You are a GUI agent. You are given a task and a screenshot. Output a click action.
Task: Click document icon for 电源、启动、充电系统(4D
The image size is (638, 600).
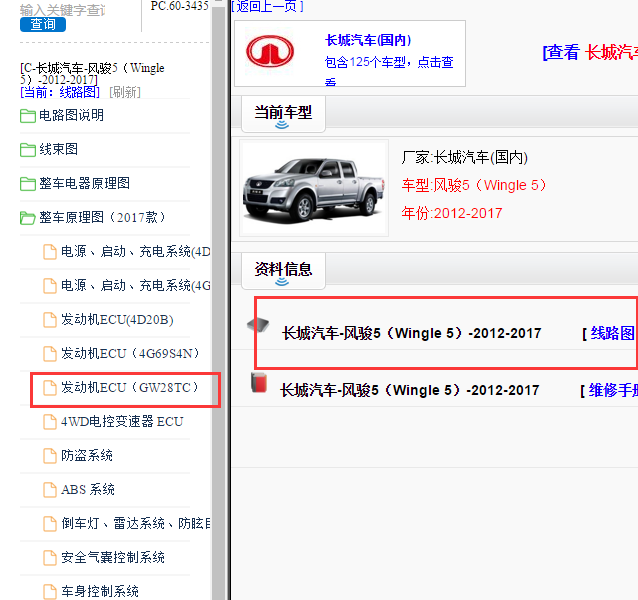pyautogui.click(x=50, y=252)
